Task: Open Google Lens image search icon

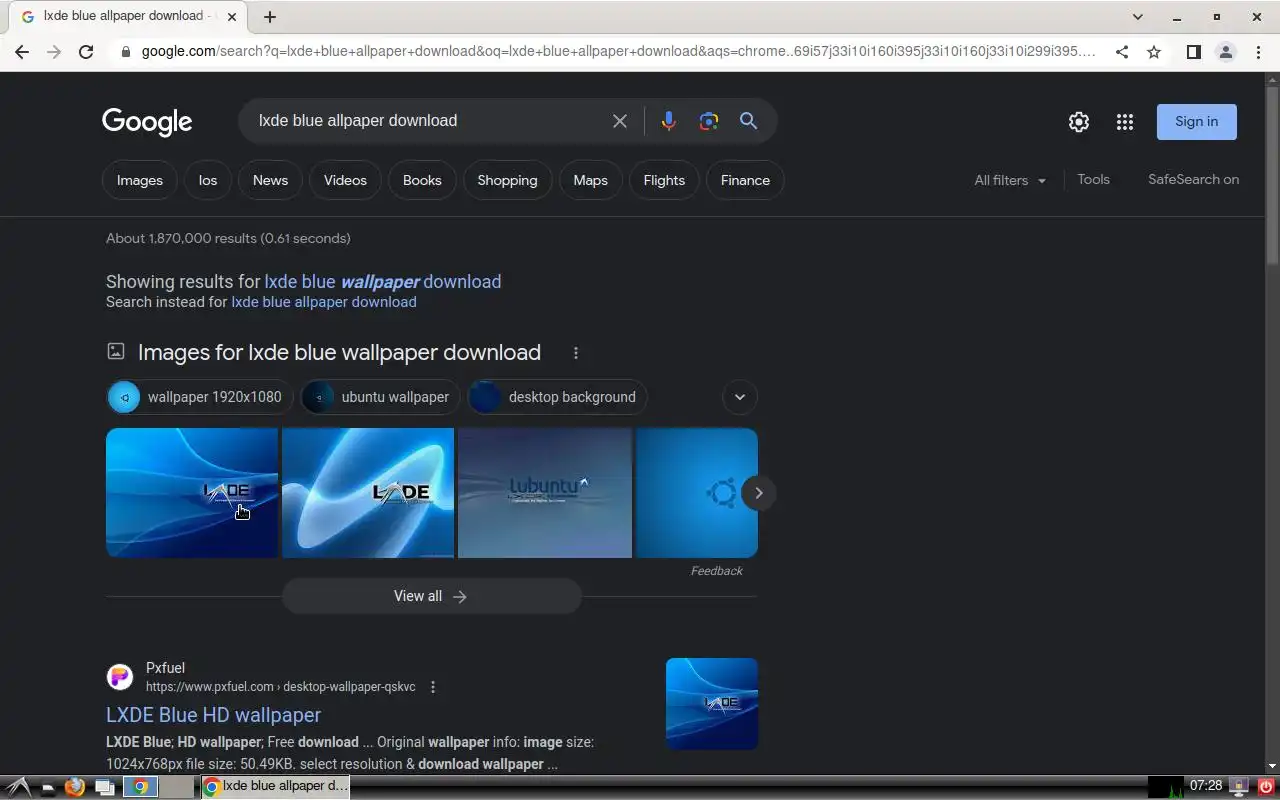Action: (709, 121)
